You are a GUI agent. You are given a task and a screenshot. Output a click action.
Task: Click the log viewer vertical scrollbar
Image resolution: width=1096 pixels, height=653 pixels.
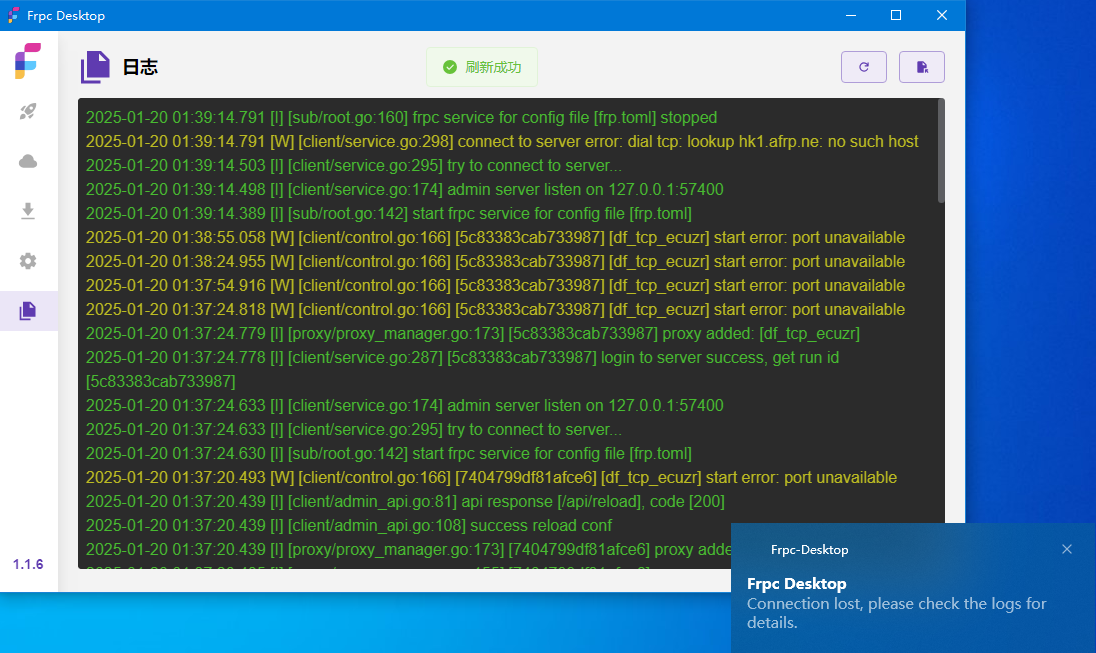pyautogui.click(x=941, y=152)
